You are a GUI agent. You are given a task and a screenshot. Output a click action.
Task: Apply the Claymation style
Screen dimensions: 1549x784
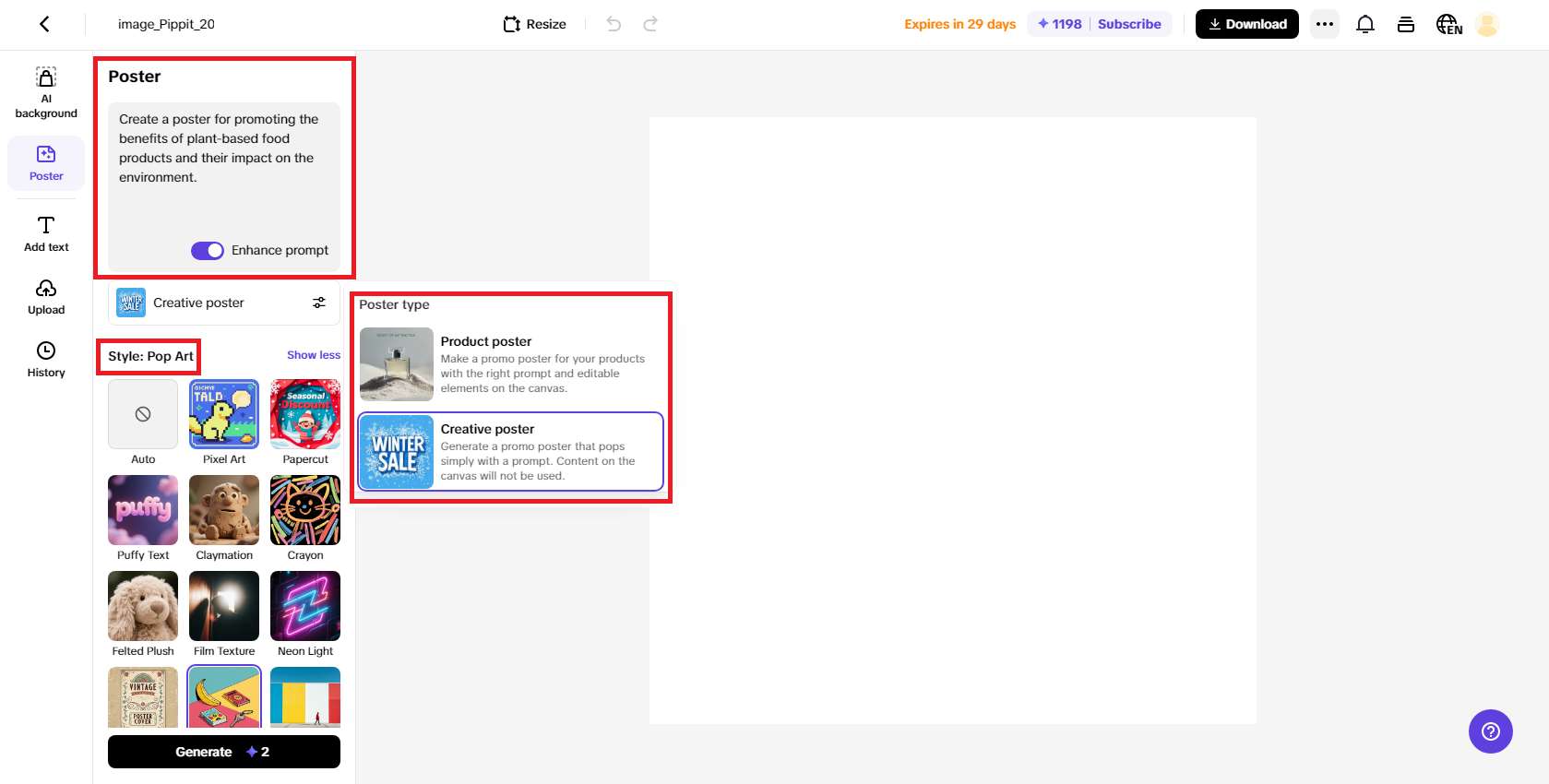[224, 518]
